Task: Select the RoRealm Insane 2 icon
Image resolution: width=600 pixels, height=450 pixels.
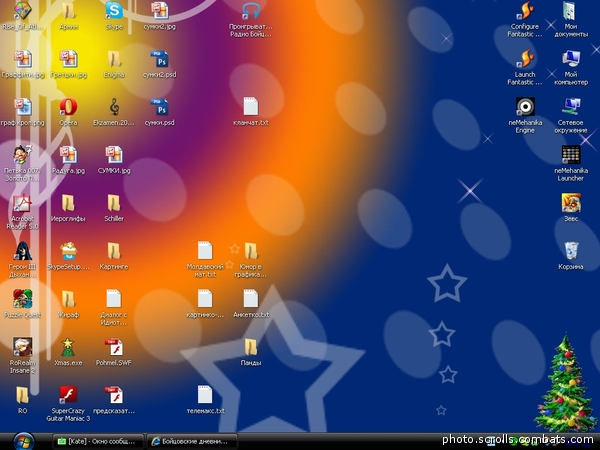Action: tap(23, 347)
